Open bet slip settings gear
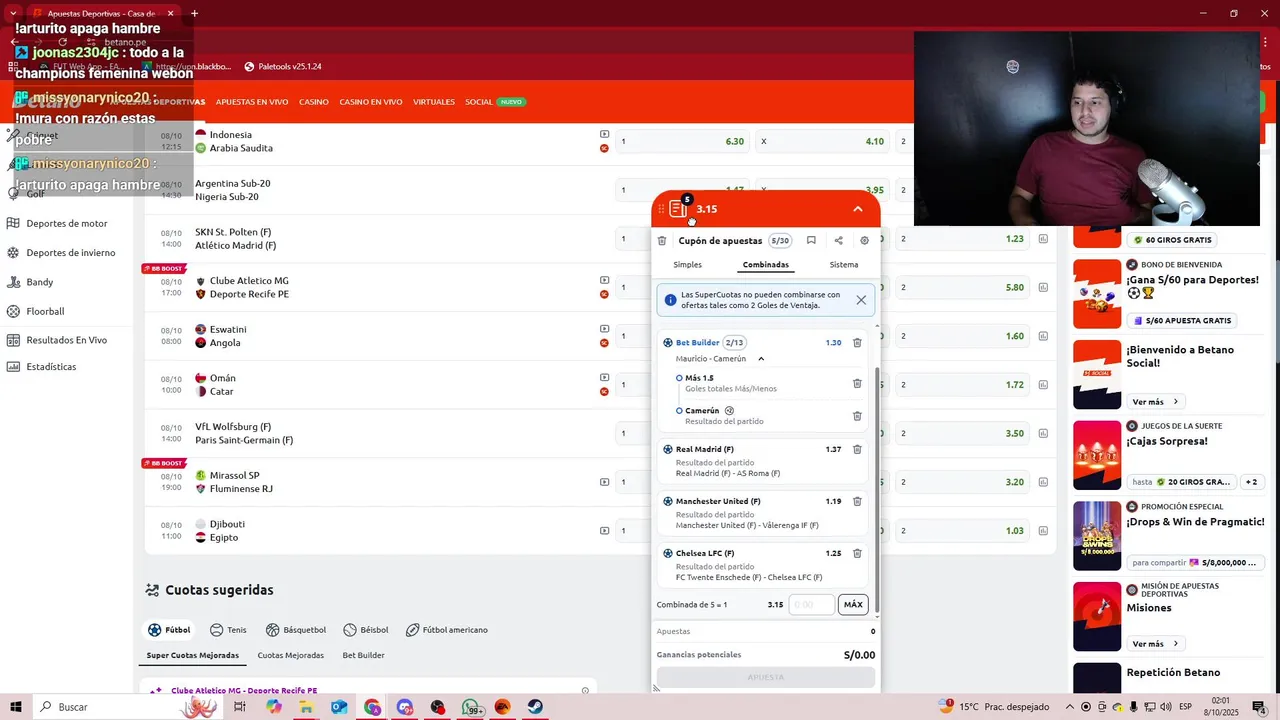Viewport: 1280px width, 720px height. coord(865,241)
